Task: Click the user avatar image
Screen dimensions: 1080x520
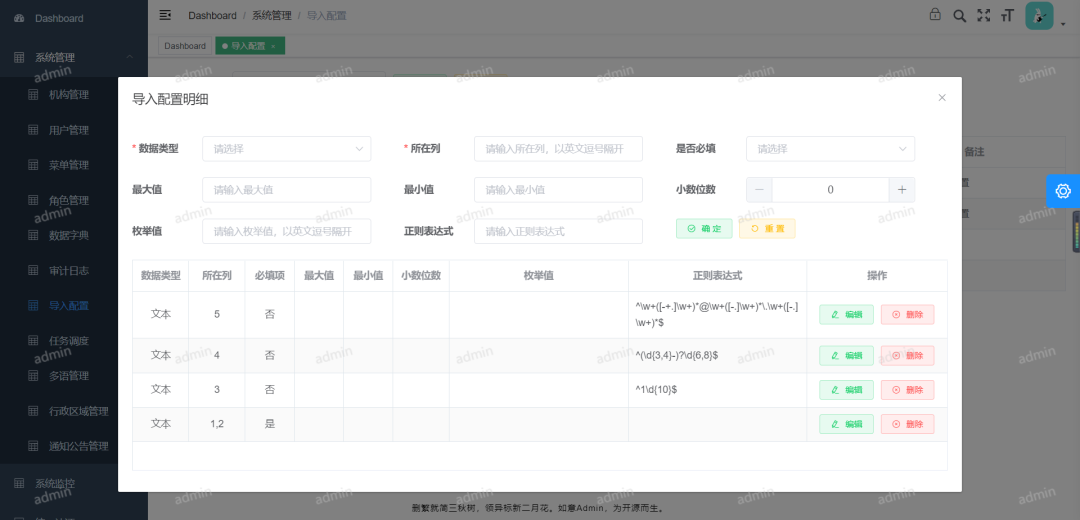Action: 1039,15
